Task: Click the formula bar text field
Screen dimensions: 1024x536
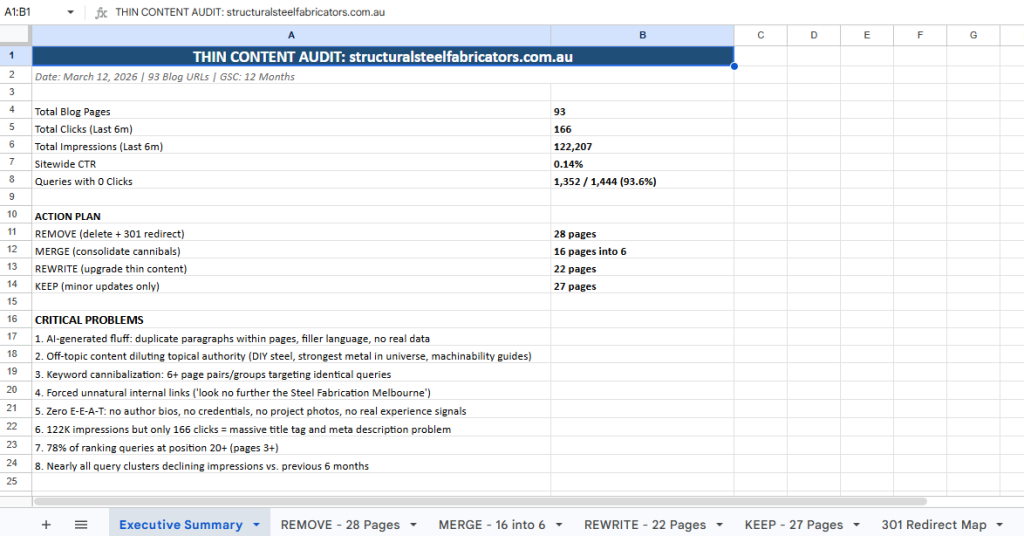Action: tap(568, 12)
